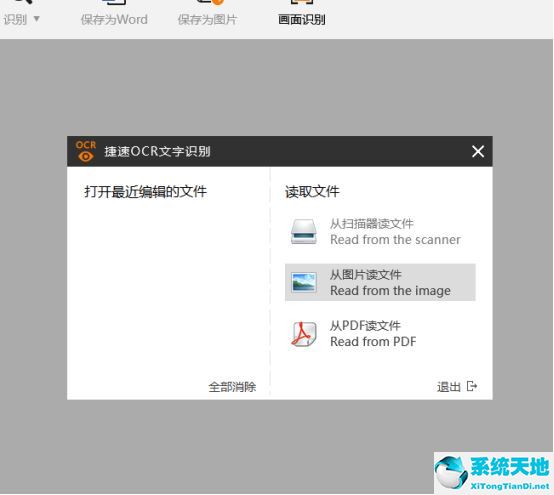Open the 识别 dropdown arrow in toolbar
Screen dimensions: 554x495
coord(36,18)
